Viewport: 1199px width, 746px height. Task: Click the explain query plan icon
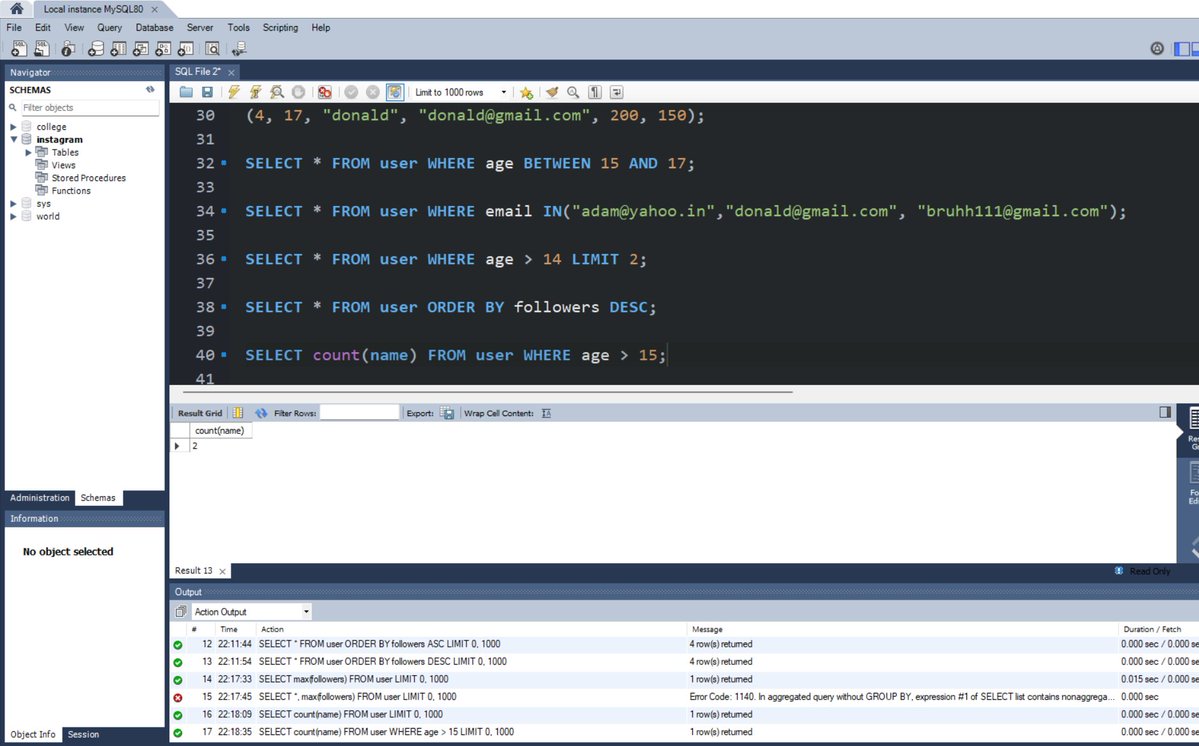coord(277,92)
